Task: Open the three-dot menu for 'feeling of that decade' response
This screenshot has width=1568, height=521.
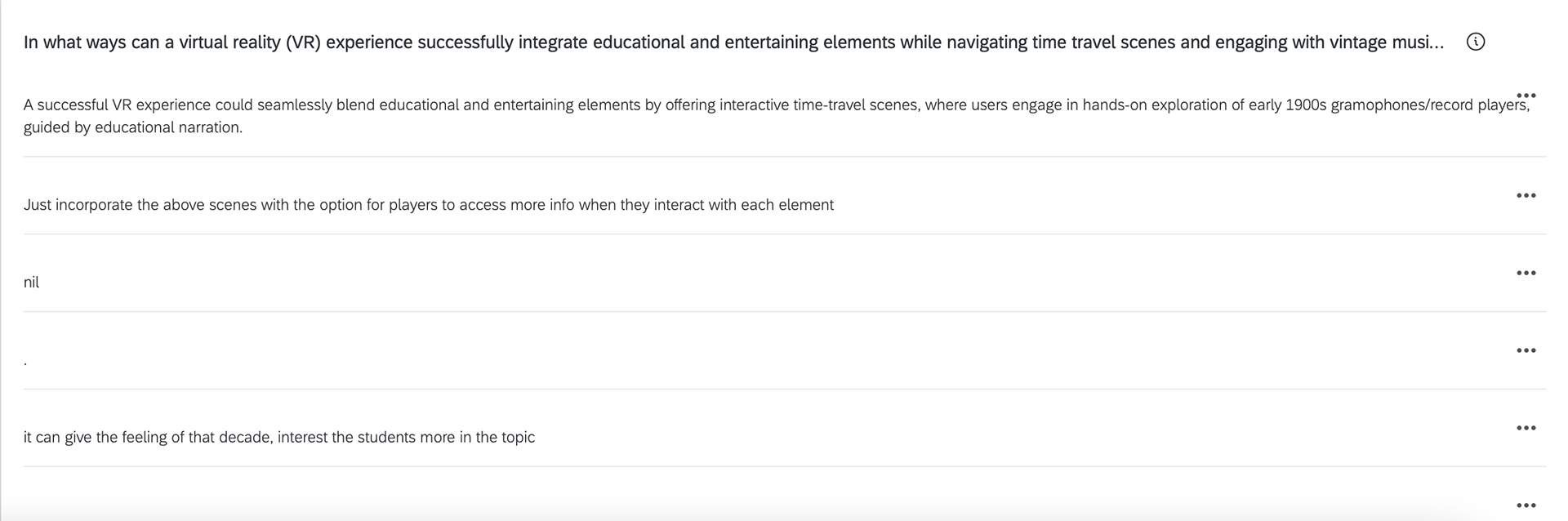Action: point(1526,428)
